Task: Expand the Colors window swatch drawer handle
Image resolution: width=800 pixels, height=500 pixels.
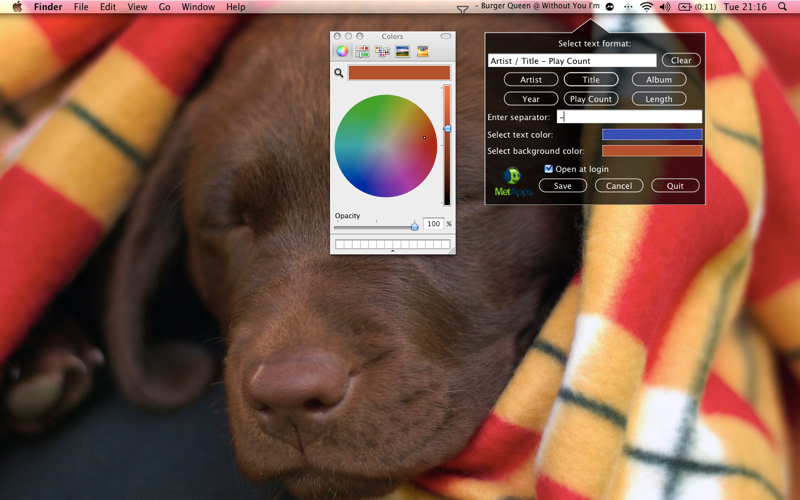Action: pos(392,251)
